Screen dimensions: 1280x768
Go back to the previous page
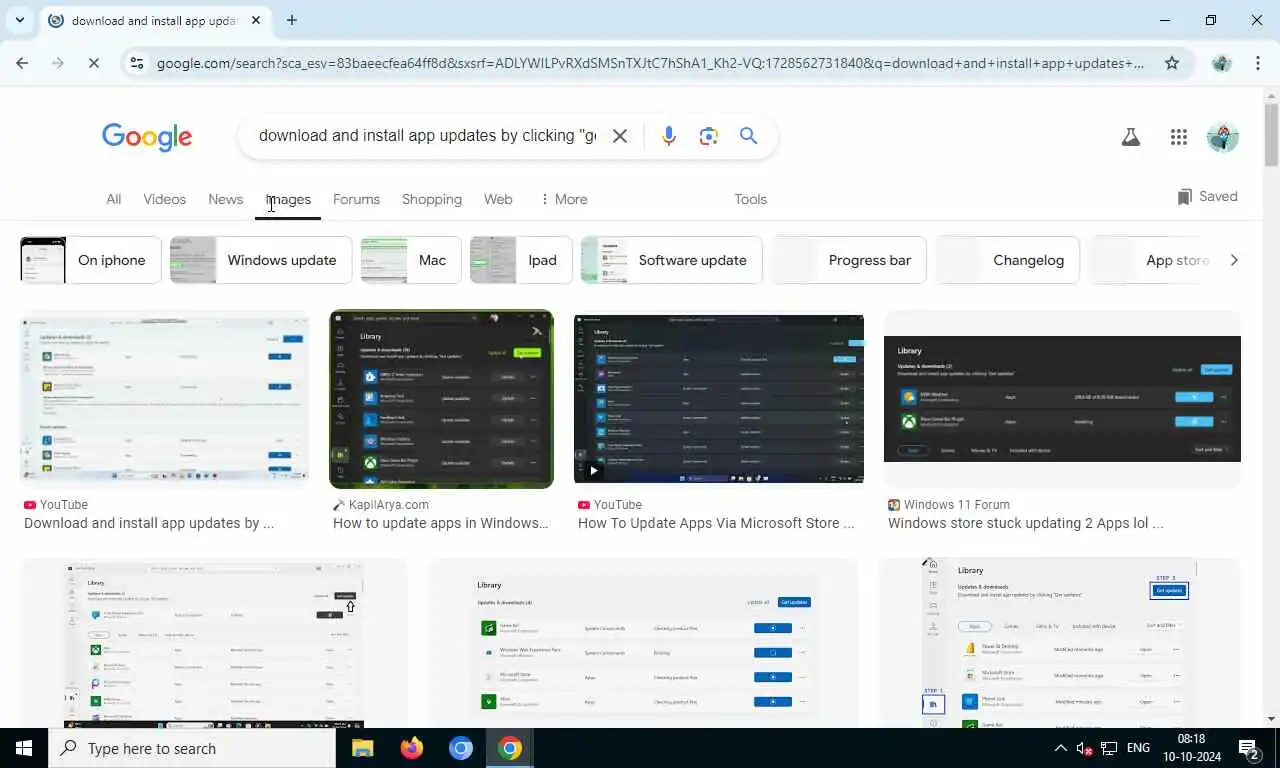[x=22, y=63]
